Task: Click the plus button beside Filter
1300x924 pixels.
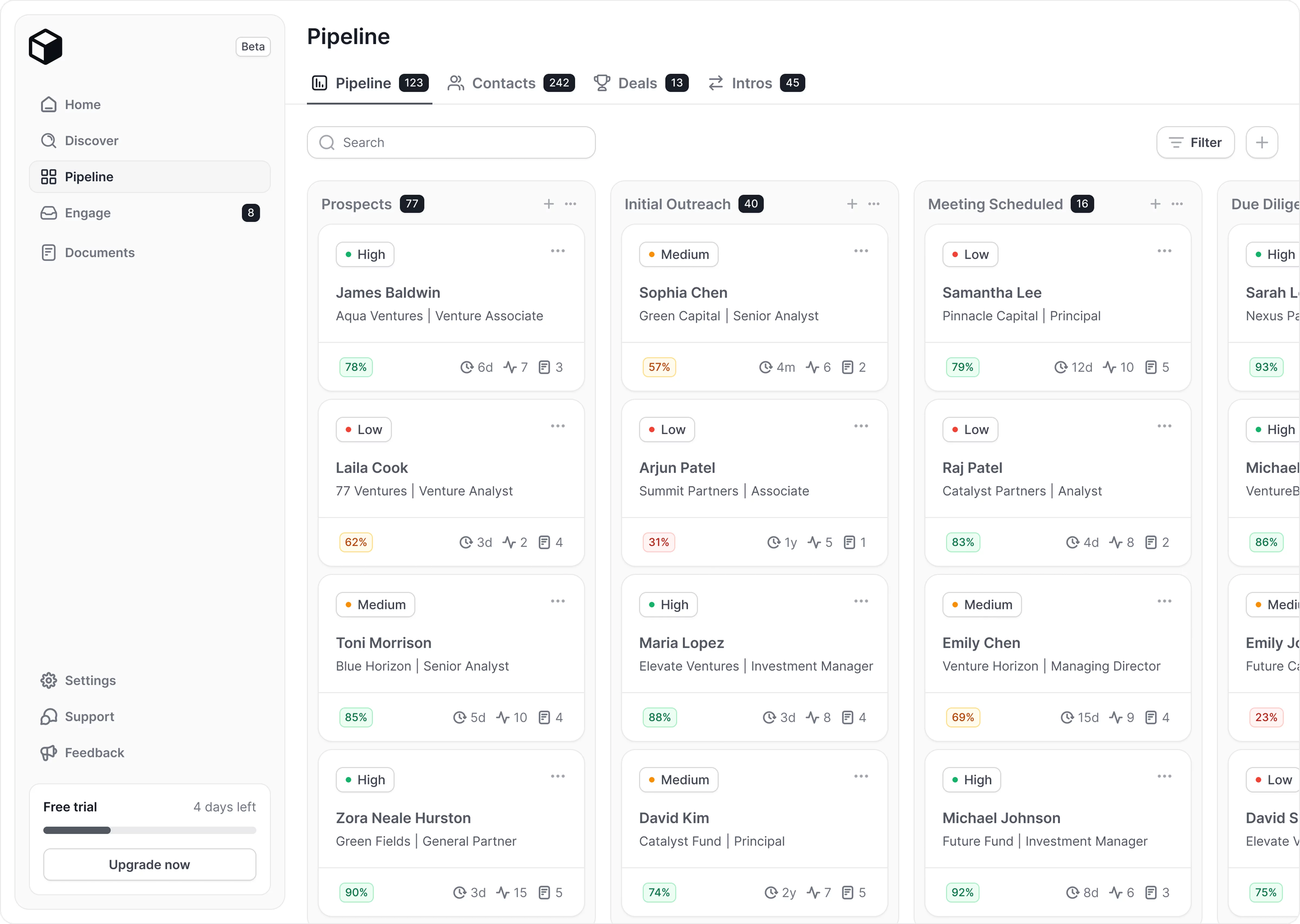Action: point(1261,142)
